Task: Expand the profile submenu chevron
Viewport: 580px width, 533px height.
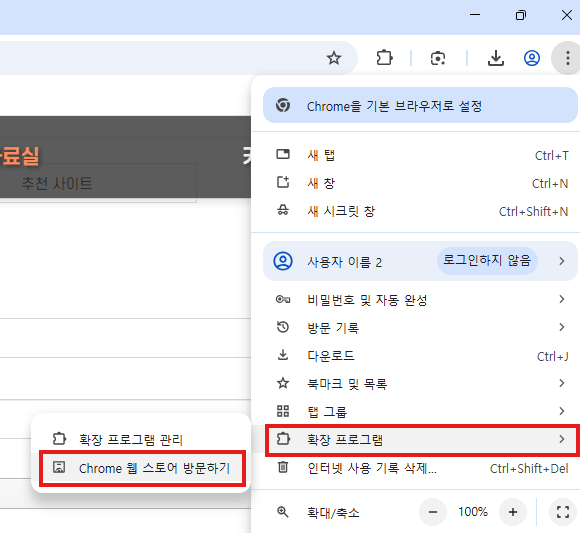Action: pos(562,261)
